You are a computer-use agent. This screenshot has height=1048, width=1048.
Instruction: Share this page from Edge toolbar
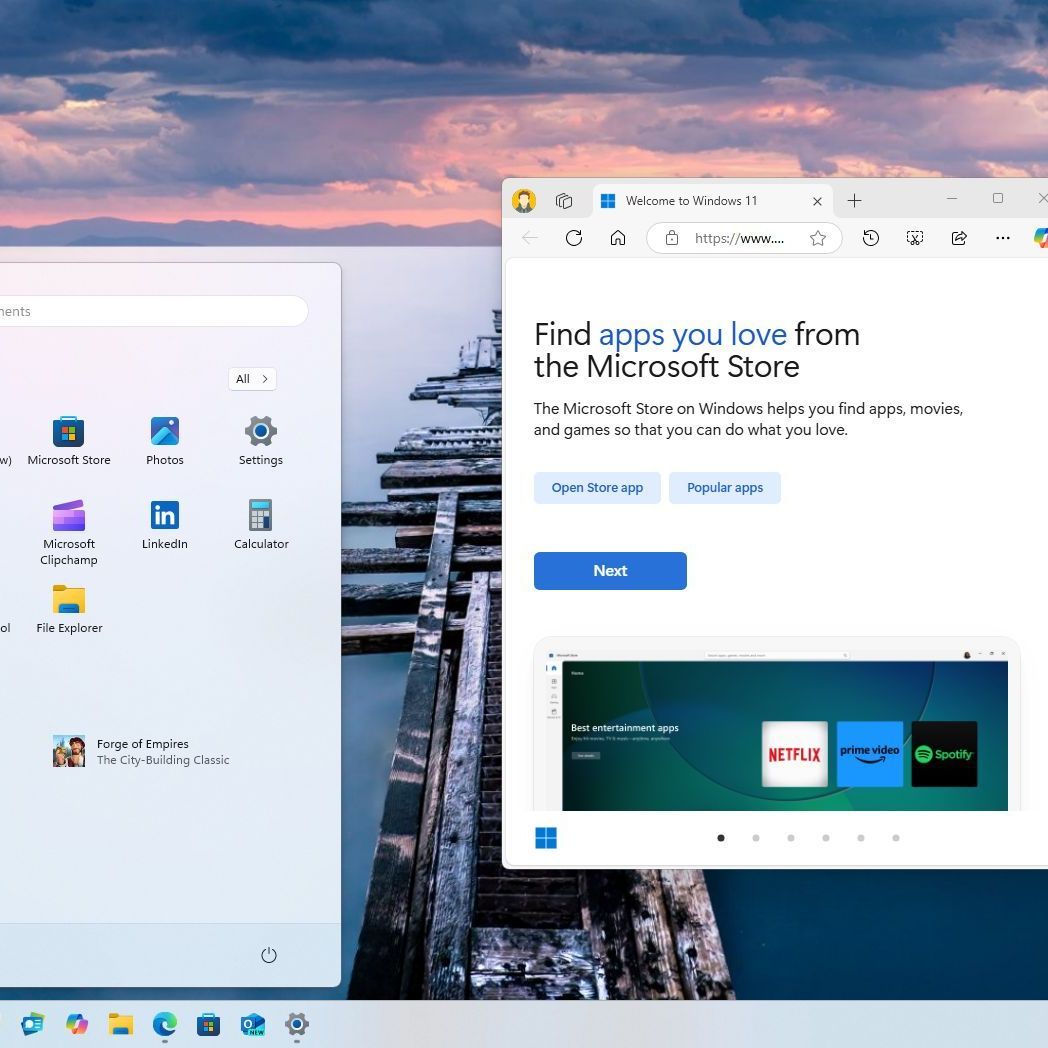[x=959, y=238]
